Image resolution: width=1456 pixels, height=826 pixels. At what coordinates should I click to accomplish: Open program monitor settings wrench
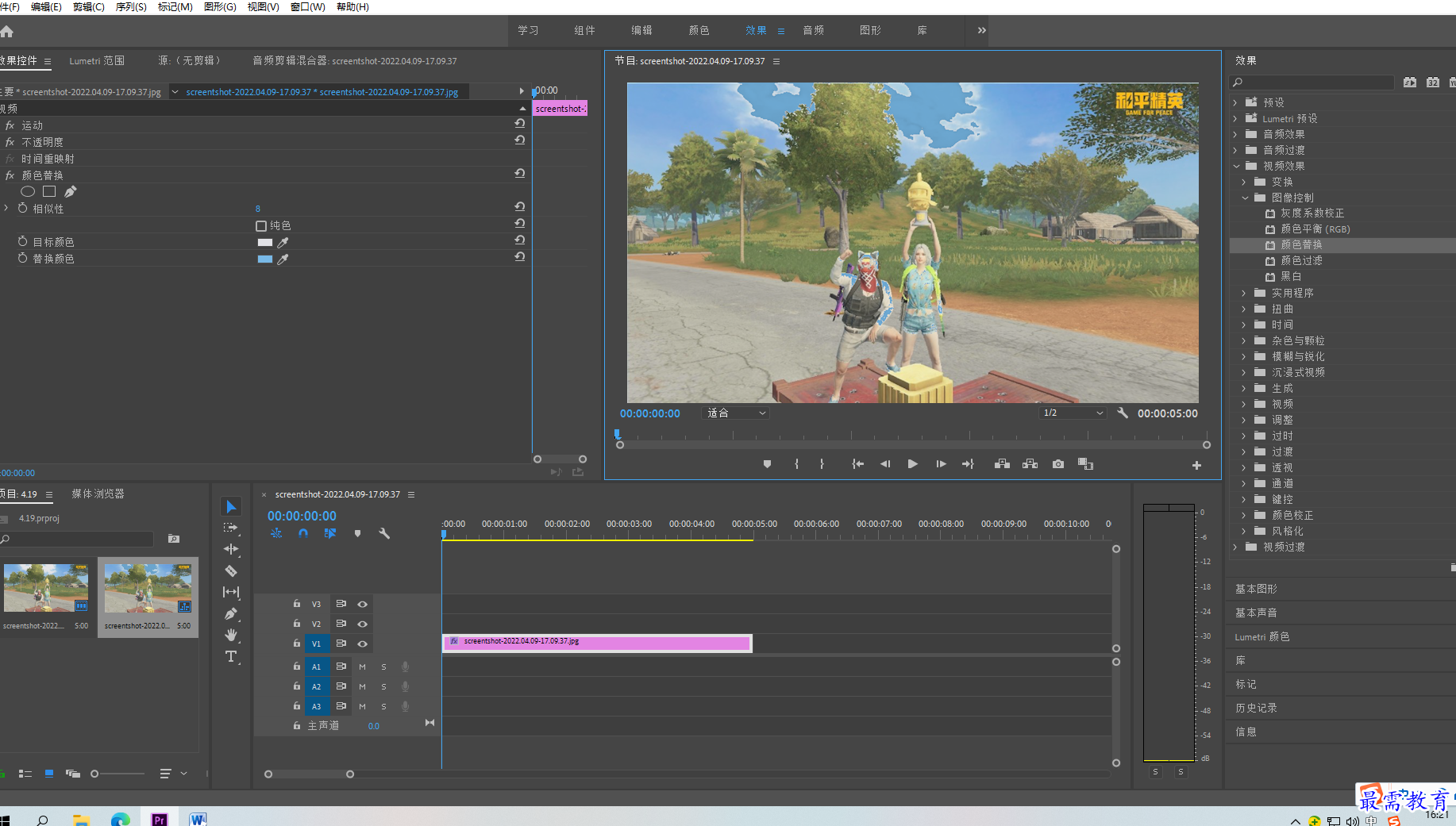pos(1123,413)
